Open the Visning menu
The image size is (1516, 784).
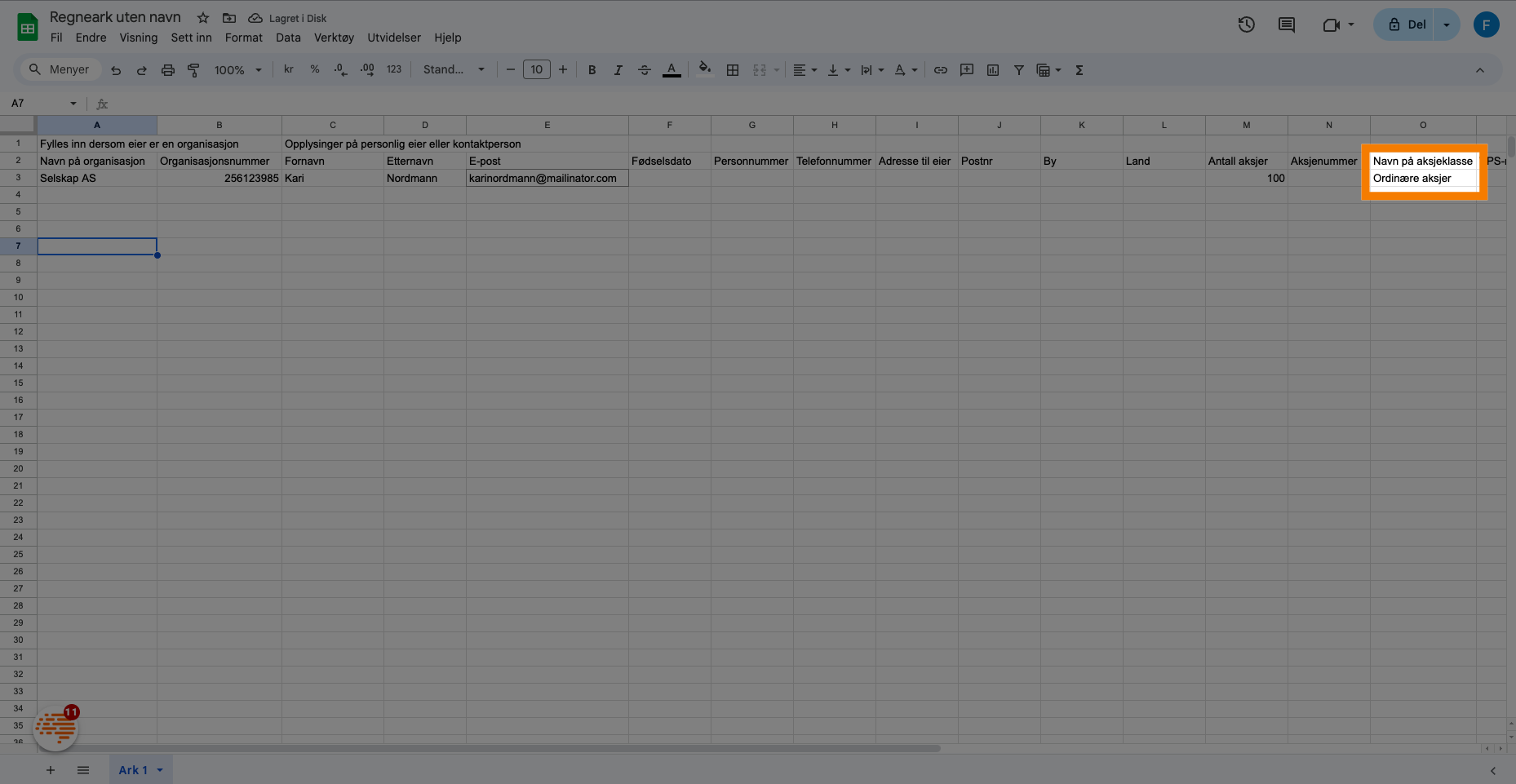click(x=138, y=38)
